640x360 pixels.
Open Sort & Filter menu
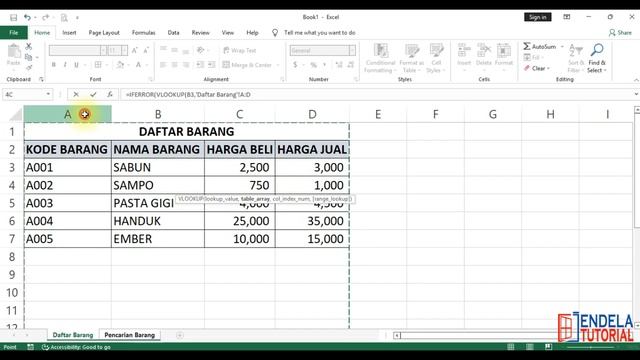click(576, 58)
